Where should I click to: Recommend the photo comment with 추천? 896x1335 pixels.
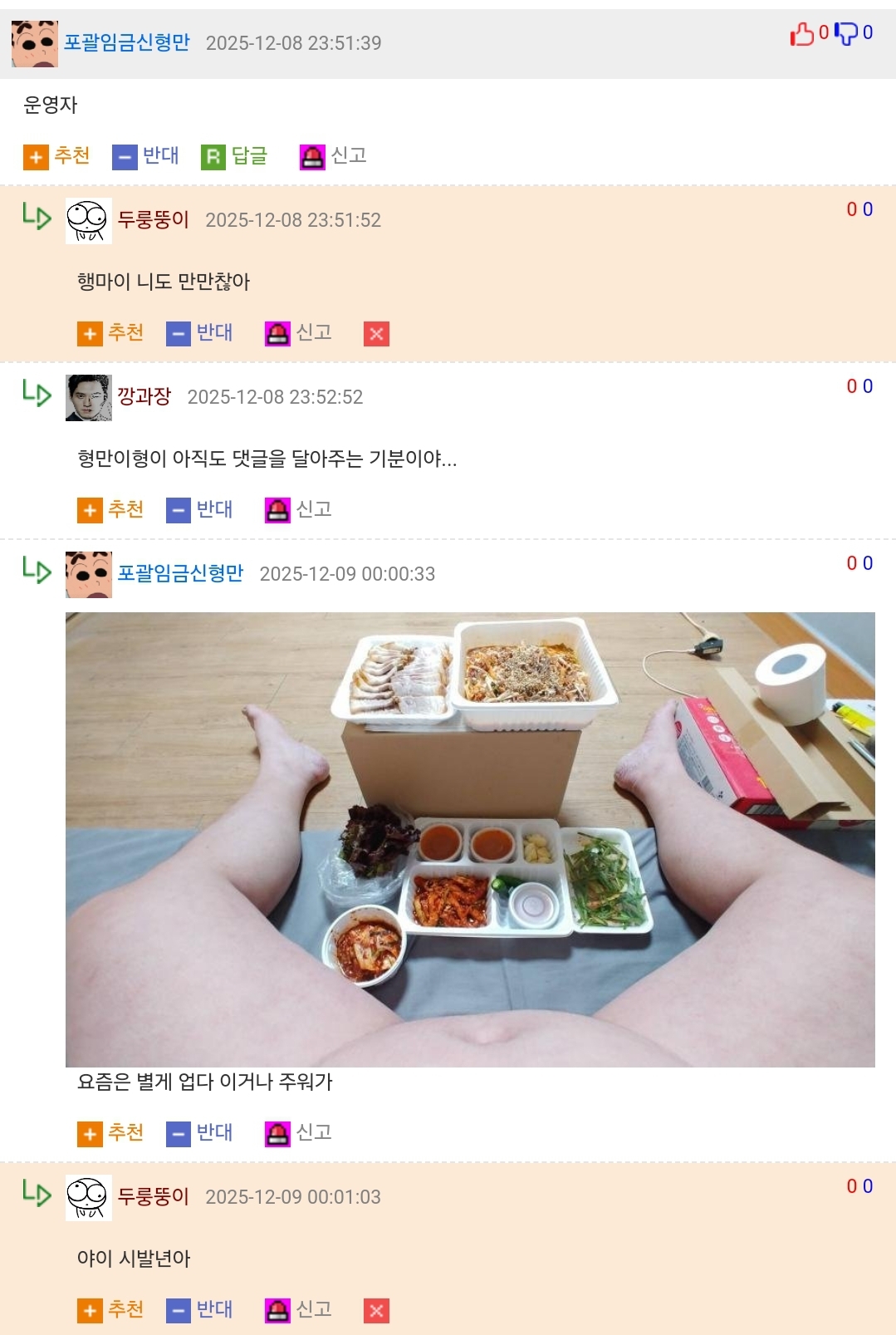pyautogui.click(x=110, y=1133)
